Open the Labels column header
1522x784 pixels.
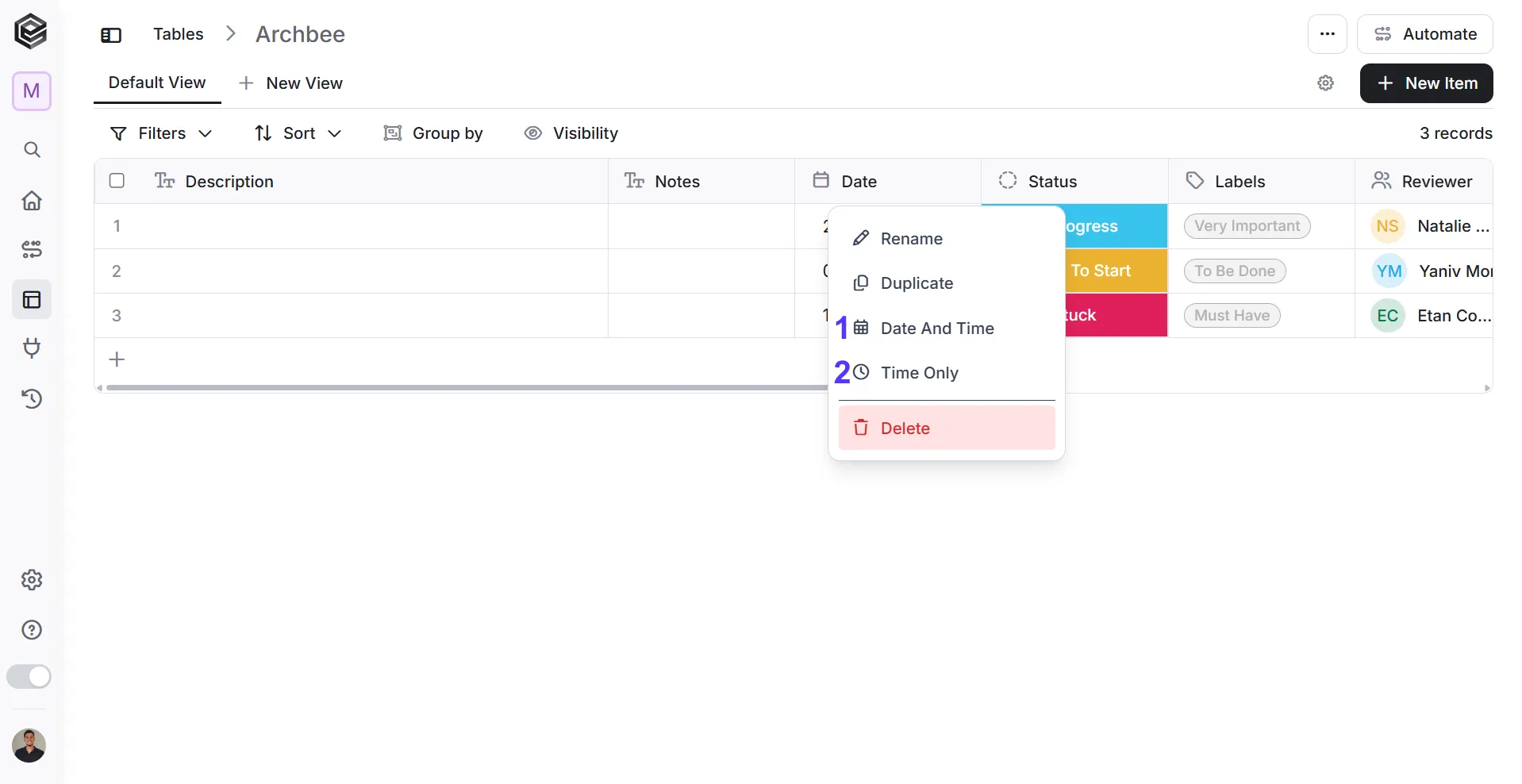1261,181
